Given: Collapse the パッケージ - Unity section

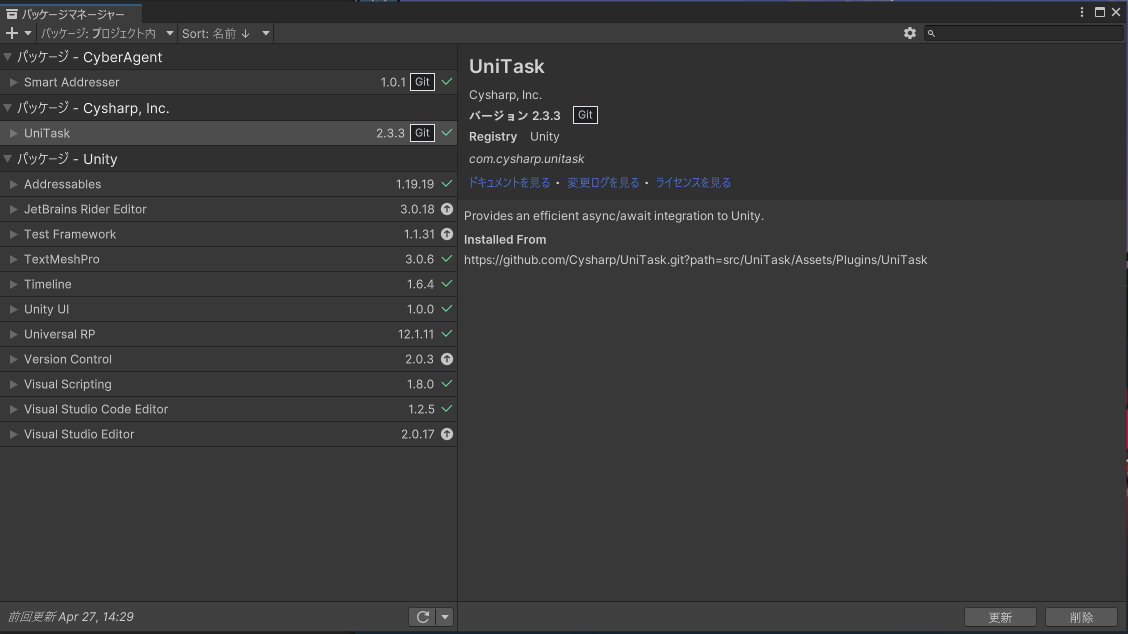Looking at the screenshot, I should pos(8,158).
